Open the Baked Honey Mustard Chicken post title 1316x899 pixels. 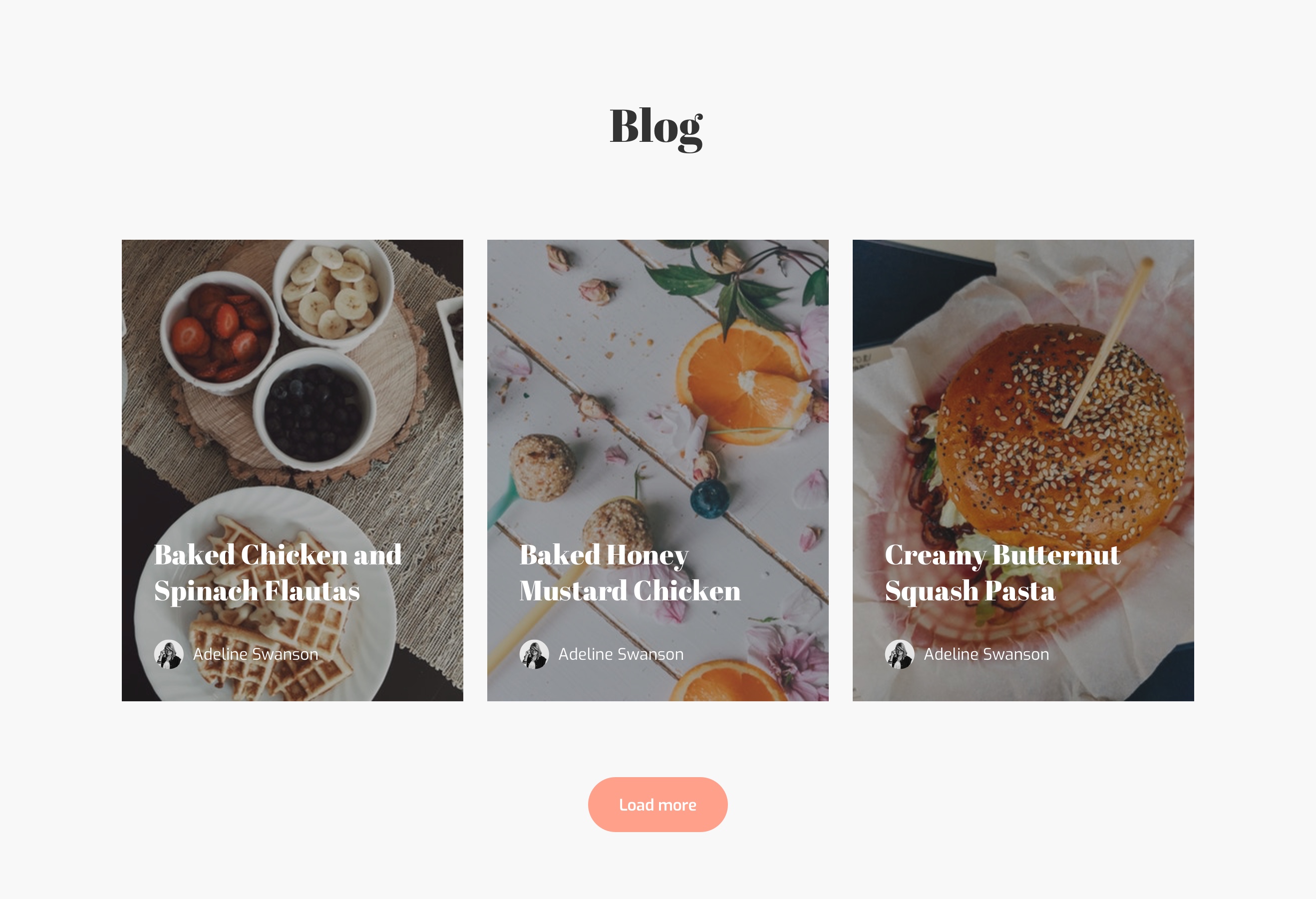630,573
